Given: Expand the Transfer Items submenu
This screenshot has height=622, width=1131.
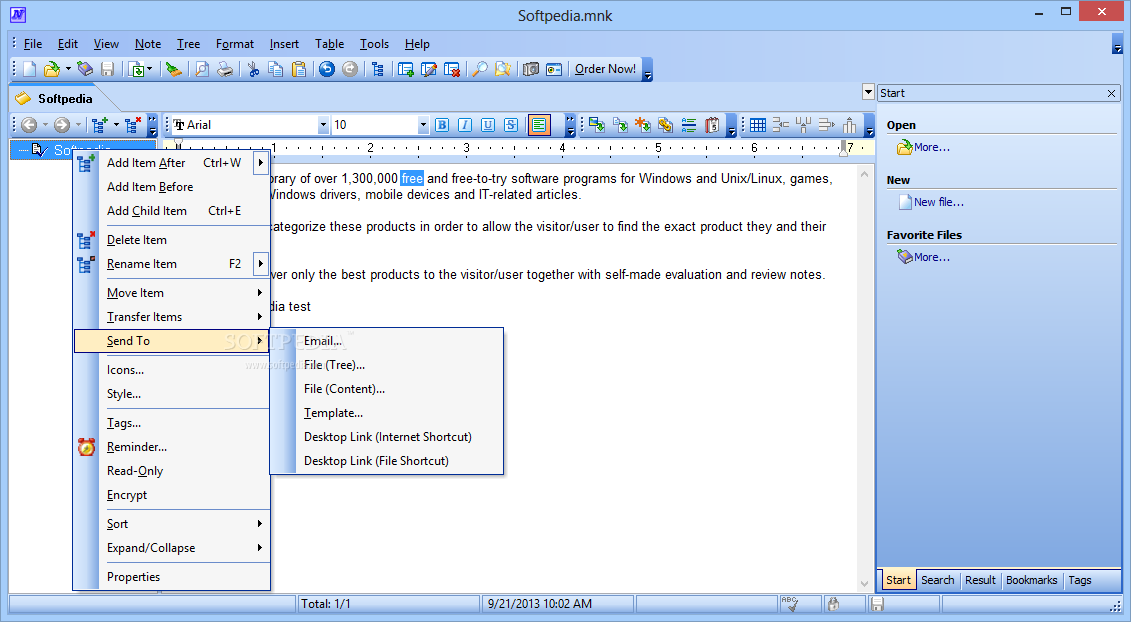Looking at the screenshot, I should pos(173,317).
